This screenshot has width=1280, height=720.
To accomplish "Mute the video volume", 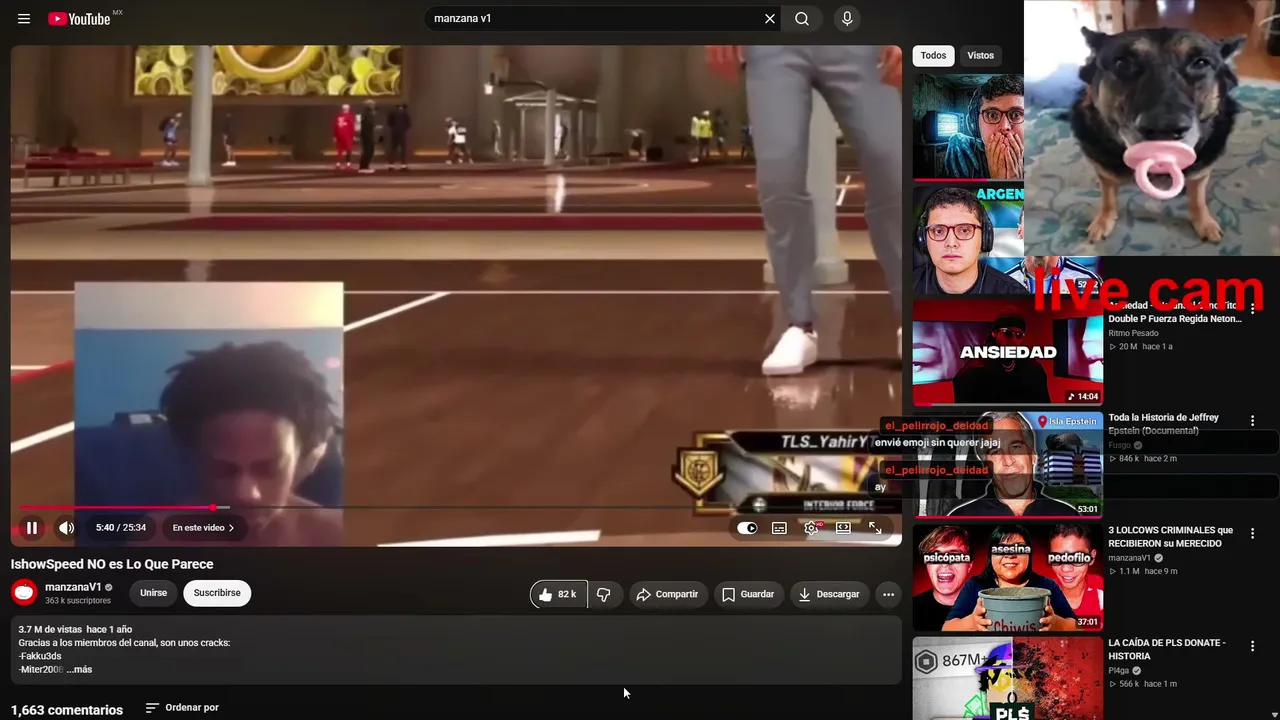I will pos(66,528).
